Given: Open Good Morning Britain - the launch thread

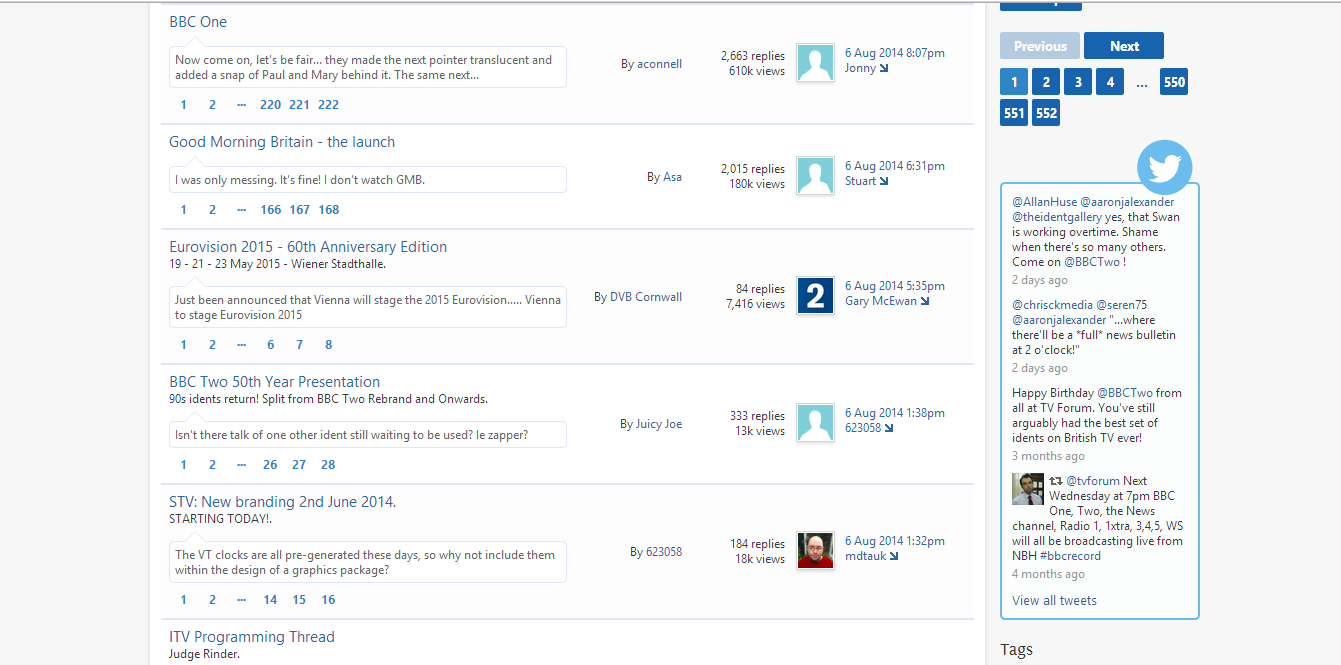Looking at the screenshot, I should coord(282,142).
